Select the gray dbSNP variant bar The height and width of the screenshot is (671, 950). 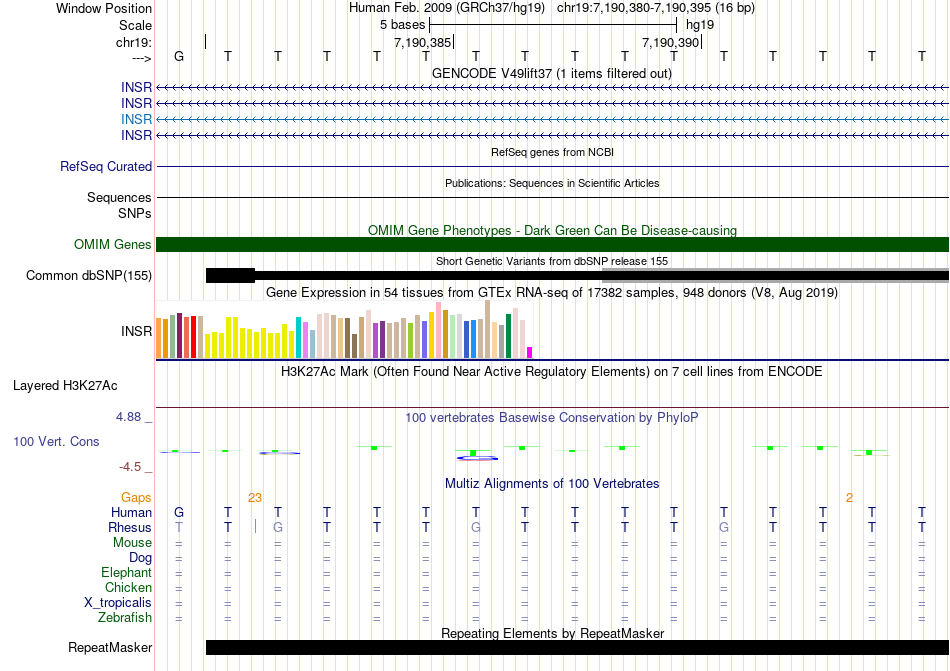(775, 276)
